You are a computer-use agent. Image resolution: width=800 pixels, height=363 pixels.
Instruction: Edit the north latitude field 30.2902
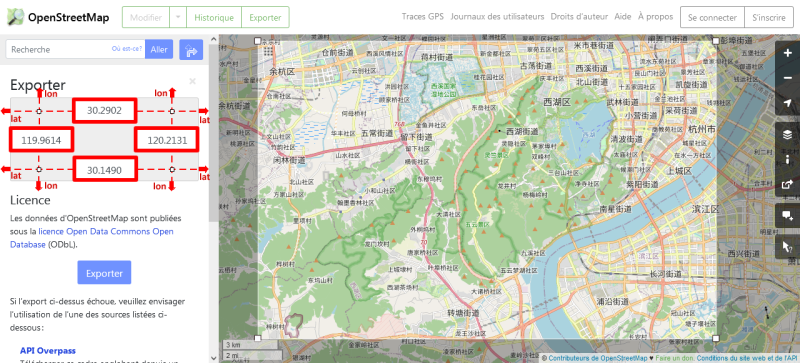coord(104,110)
